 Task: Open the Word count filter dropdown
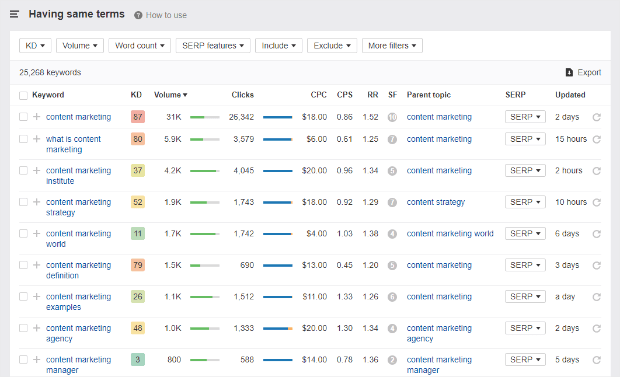(x=140, y=45)
